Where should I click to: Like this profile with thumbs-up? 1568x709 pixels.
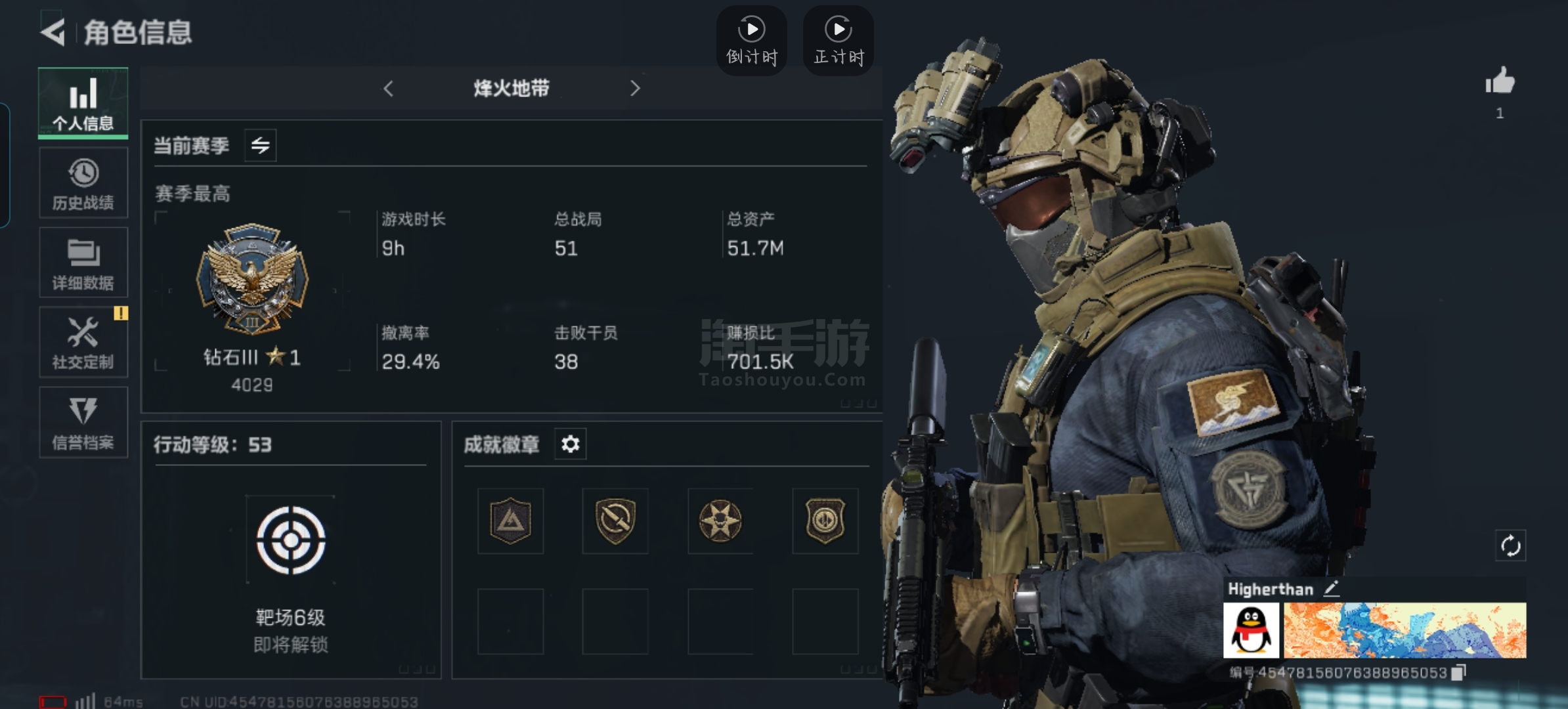point(1500,81)
